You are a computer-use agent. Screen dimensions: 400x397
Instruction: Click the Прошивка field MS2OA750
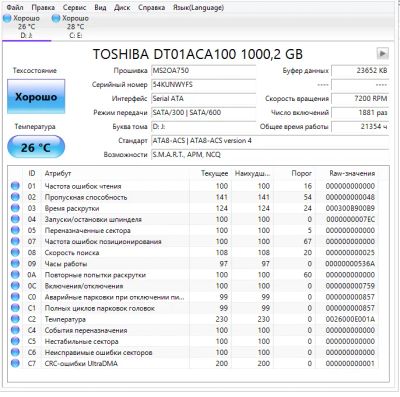(x=203, y=71)
